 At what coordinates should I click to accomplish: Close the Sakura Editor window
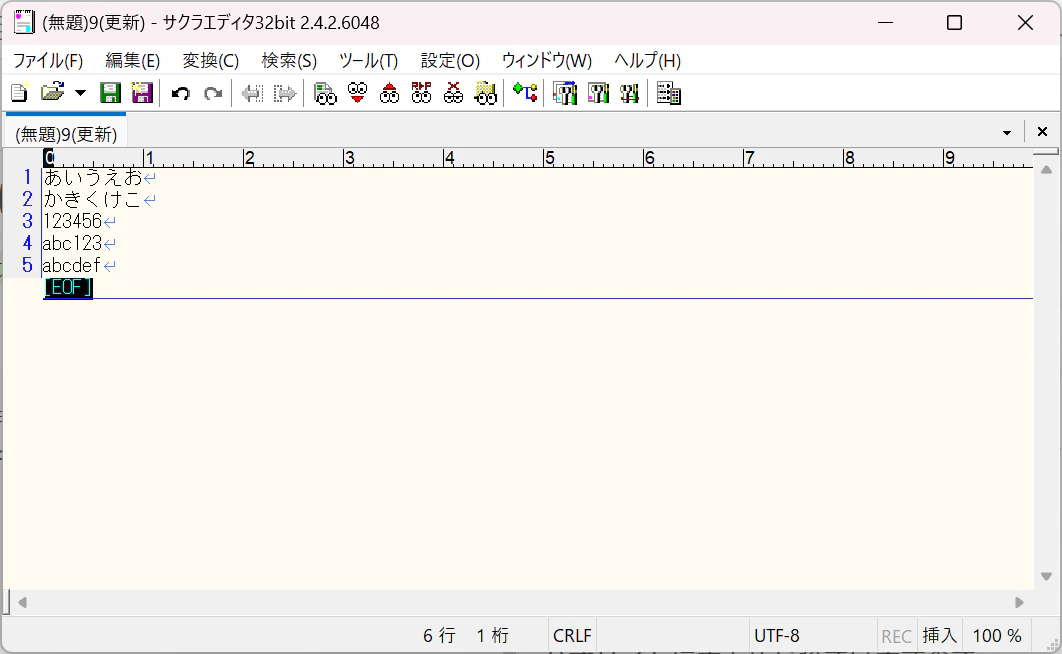(1025, 22)
